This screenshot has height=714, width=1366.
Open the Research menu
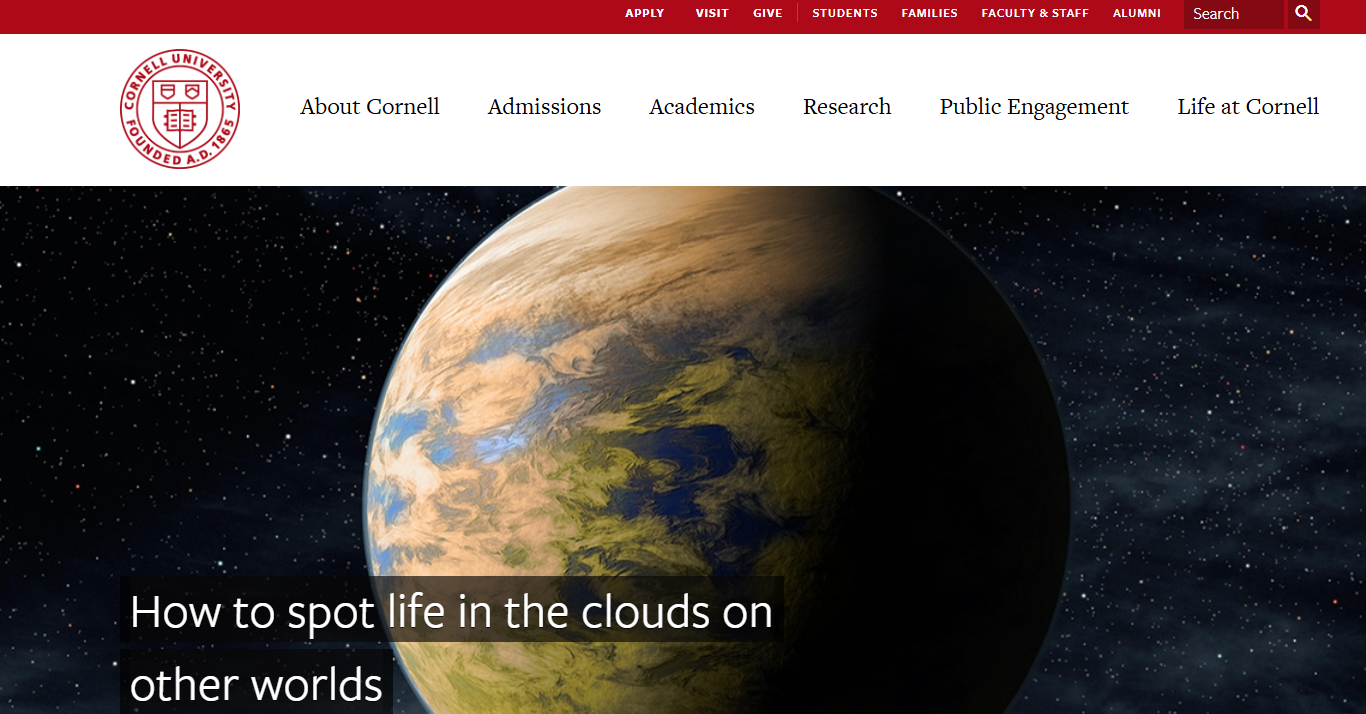click(x=847, y=107)
